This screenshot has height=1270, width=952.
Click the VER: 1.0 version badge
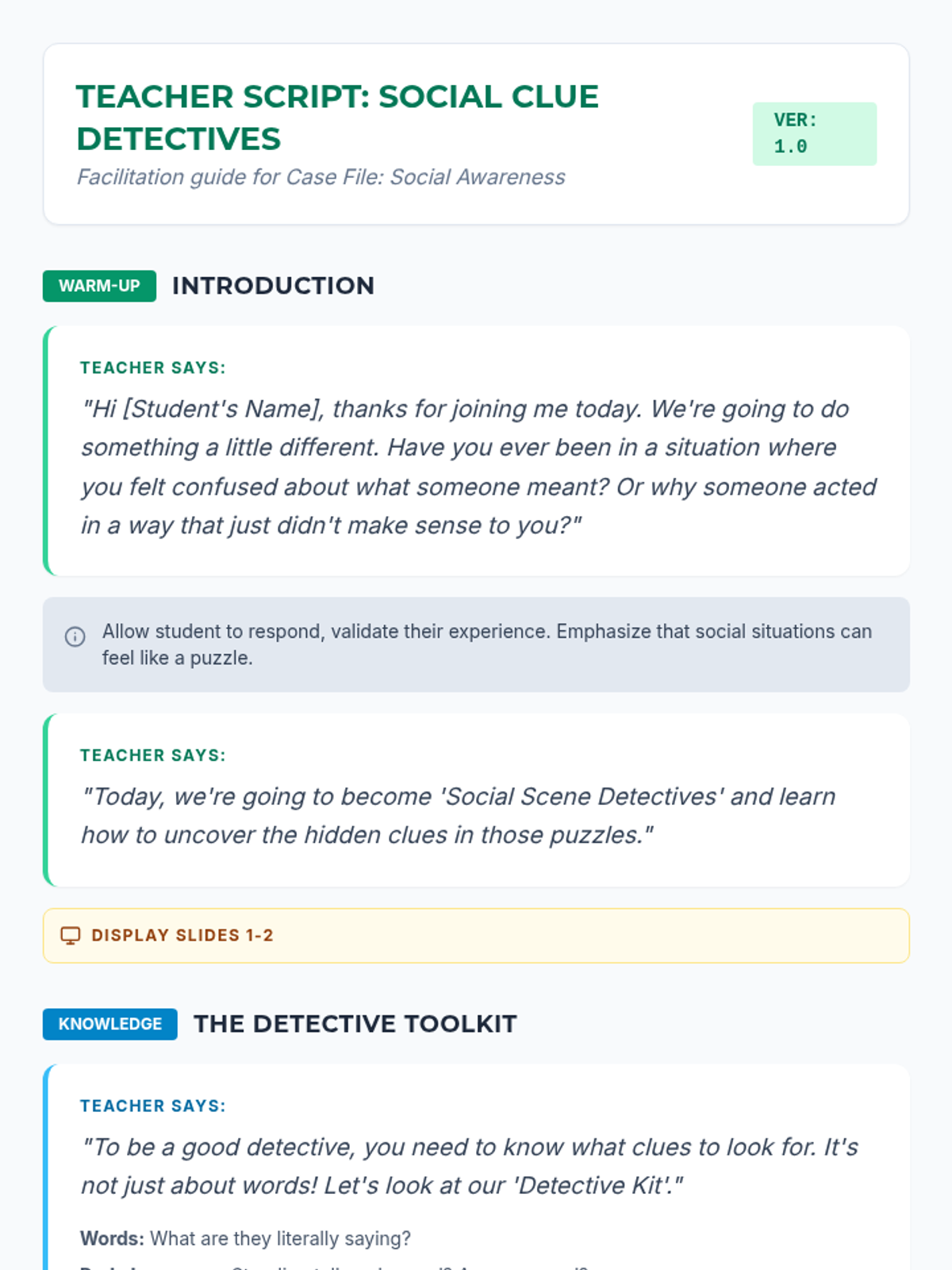(x=814, y=133)
